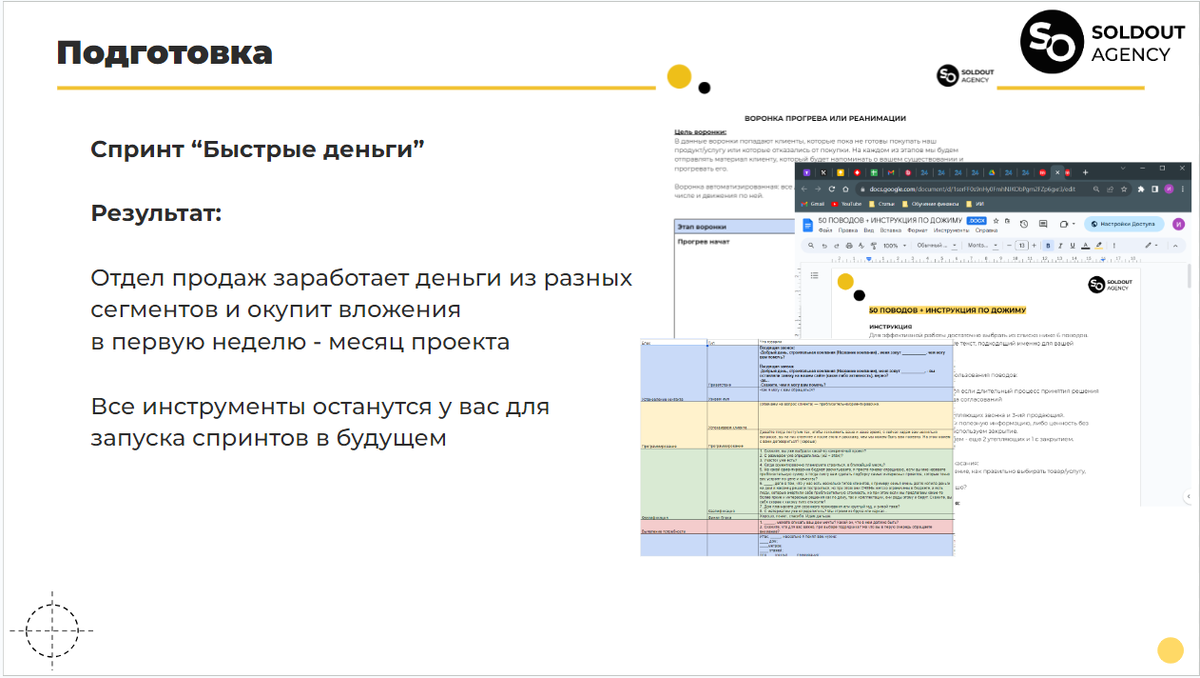Toggle italic formatting in Docs
The width and height of the screenshot is (1200, 678).
click(x=1061, y=245)
